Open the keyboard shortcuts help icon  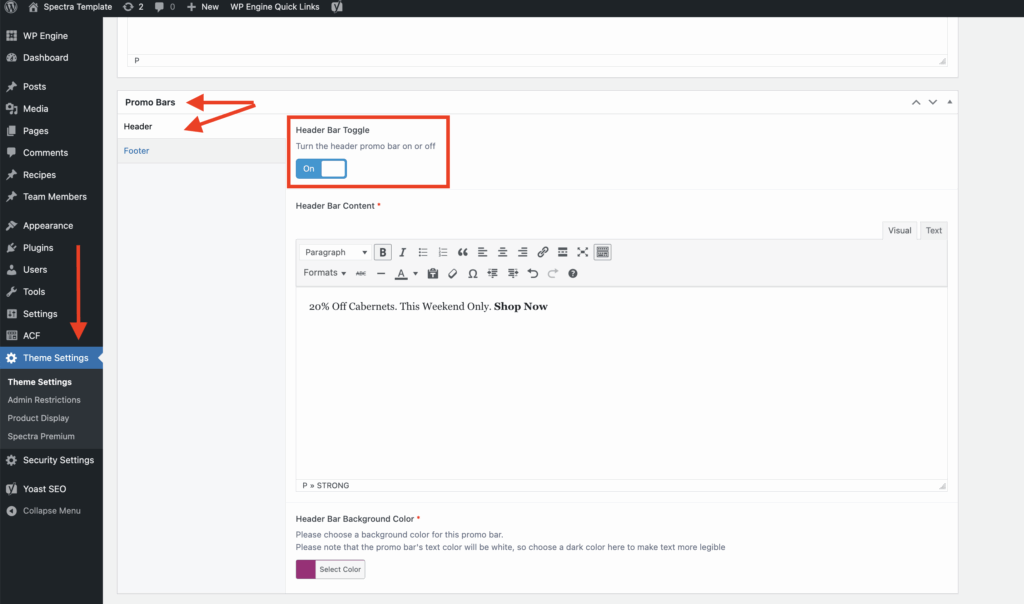click(573, 273)
